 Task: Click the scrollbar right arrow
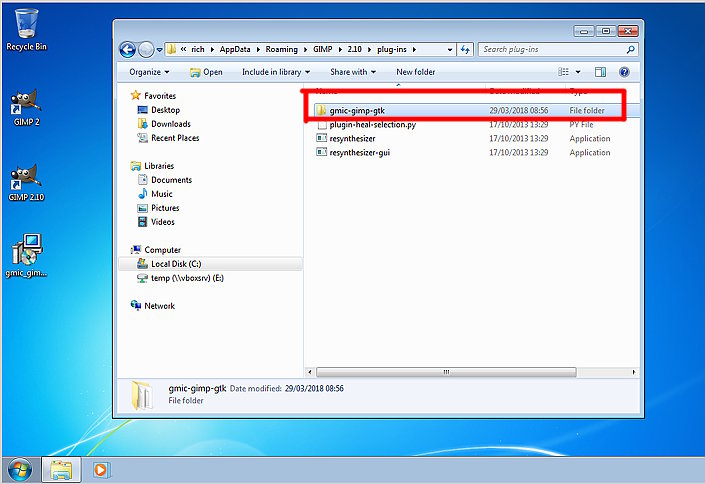click(634, 372)
